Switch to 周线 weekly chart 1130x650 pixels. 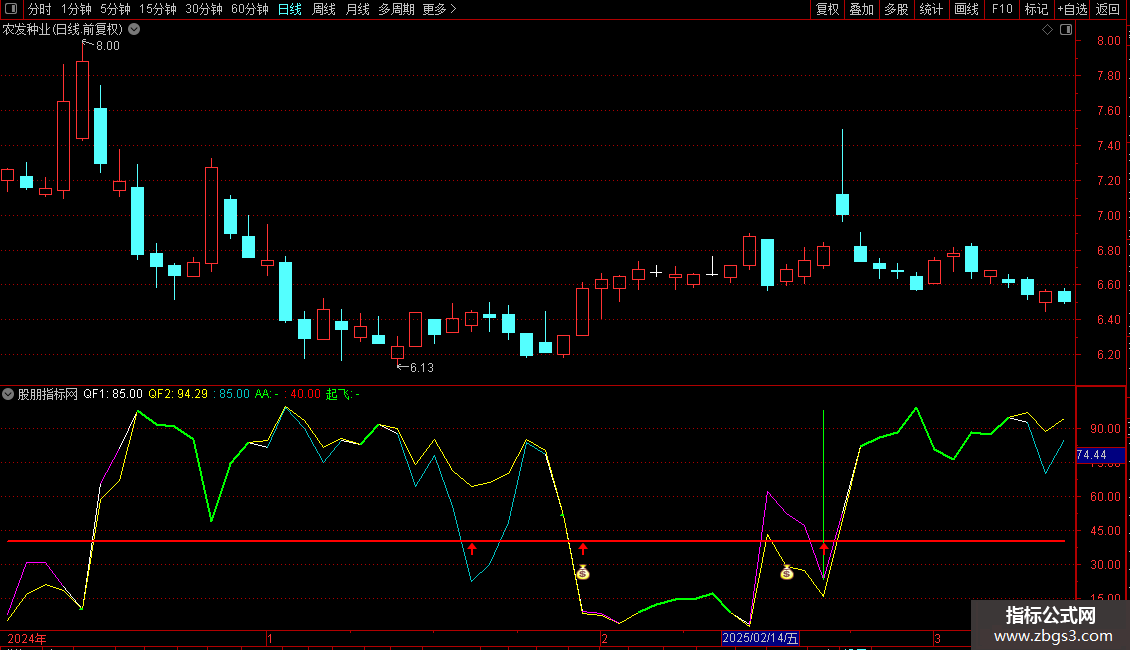tap(324, 9)
